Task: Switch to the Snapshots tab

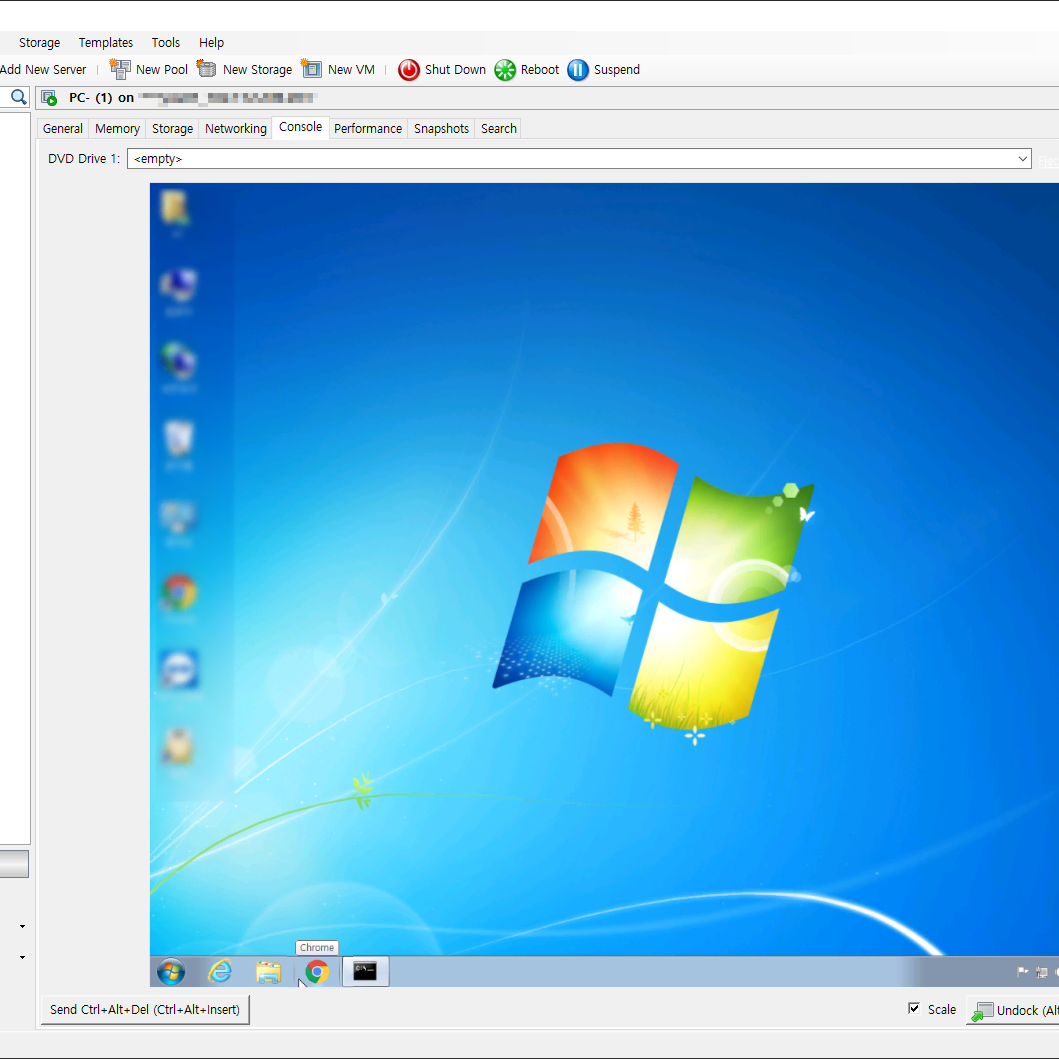Action: pos(441,128)
